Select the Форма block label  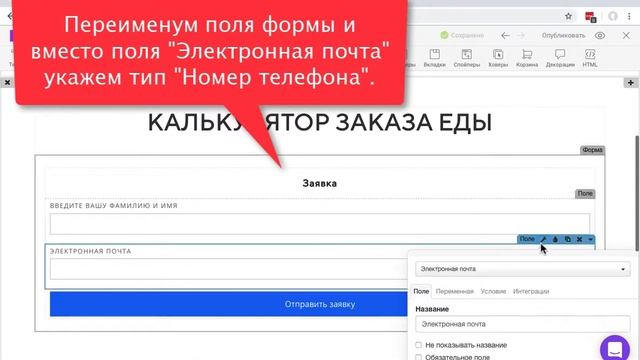click(x=592, y=150)
